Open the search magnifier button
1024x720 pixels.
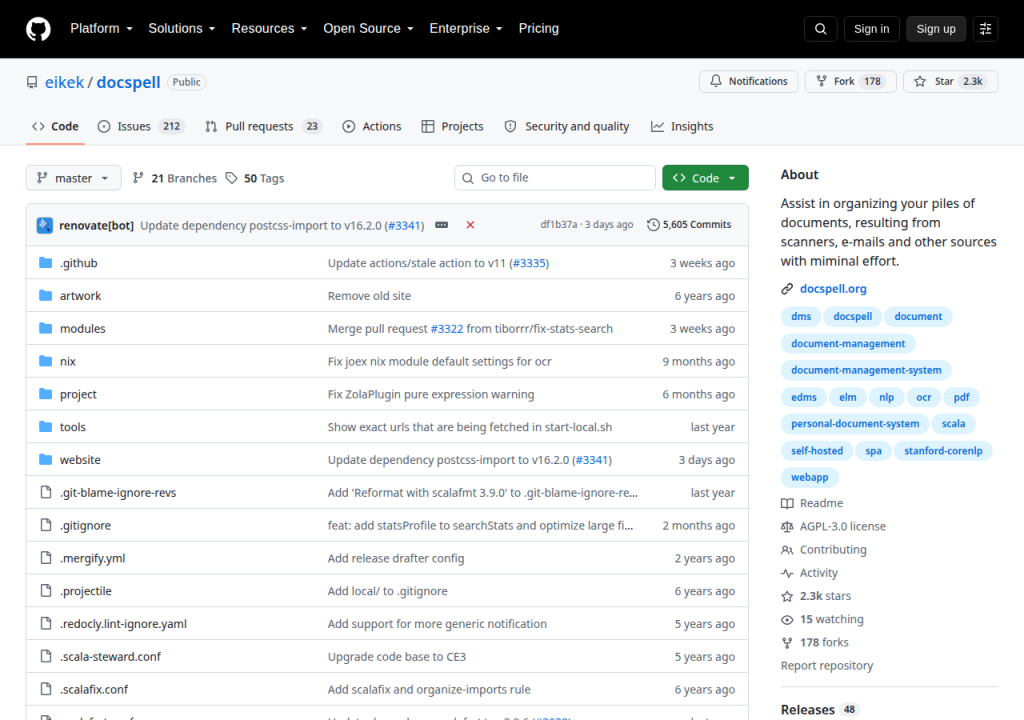[820, 29]
